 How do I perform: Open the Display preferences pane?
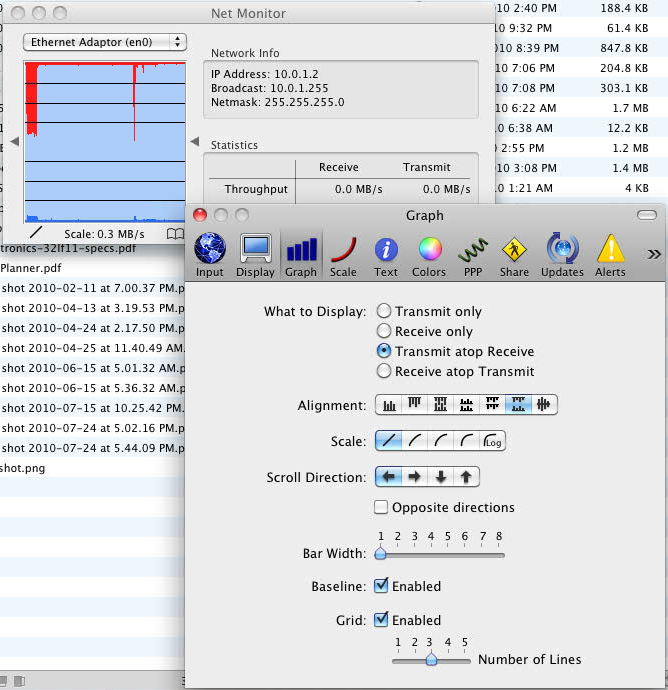[255, 255]
